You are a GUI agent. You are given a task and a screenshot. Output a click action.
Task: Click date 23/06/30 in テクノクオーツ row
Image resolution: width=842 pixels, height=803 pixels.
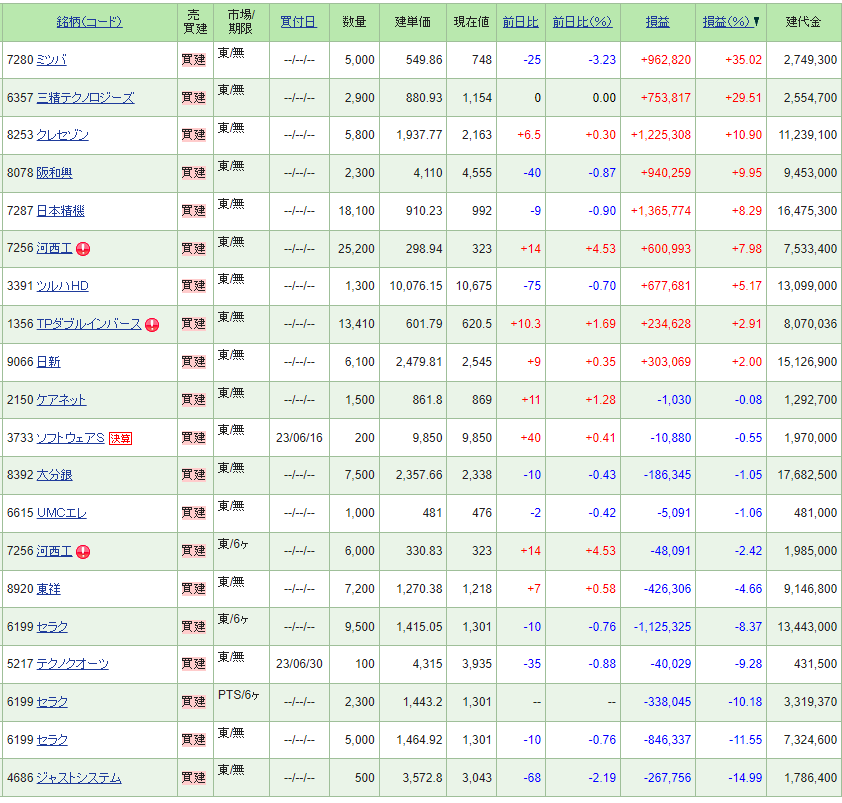pos(299,664)
